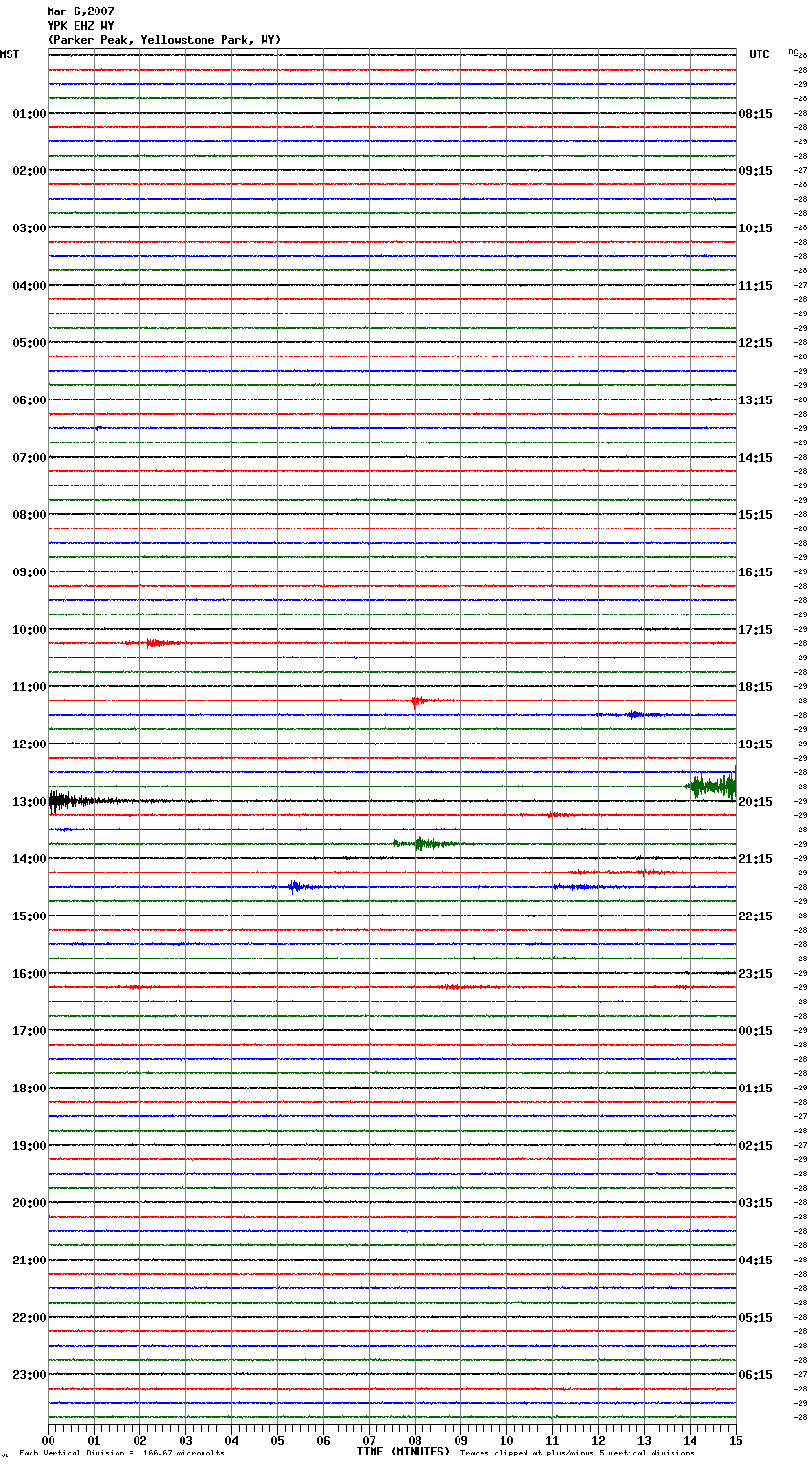Select the 20:00 MST time label
The height and width of the screenshot is (1466, 812).
(30, 1203)
